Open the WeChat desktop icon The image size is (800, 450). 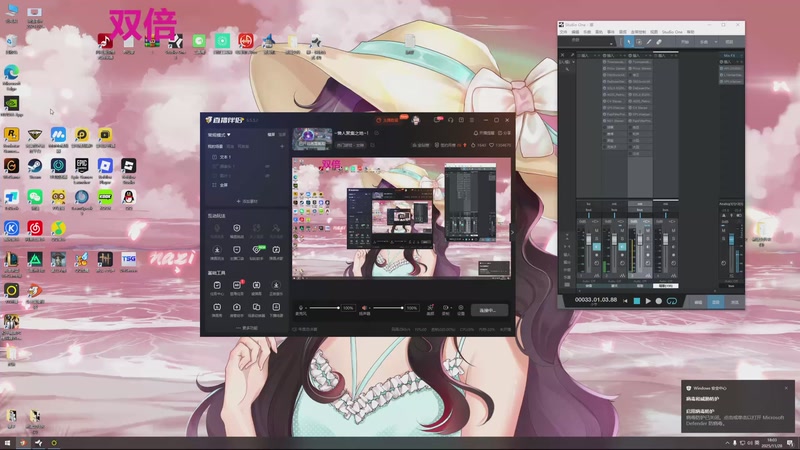coord(35,197)
